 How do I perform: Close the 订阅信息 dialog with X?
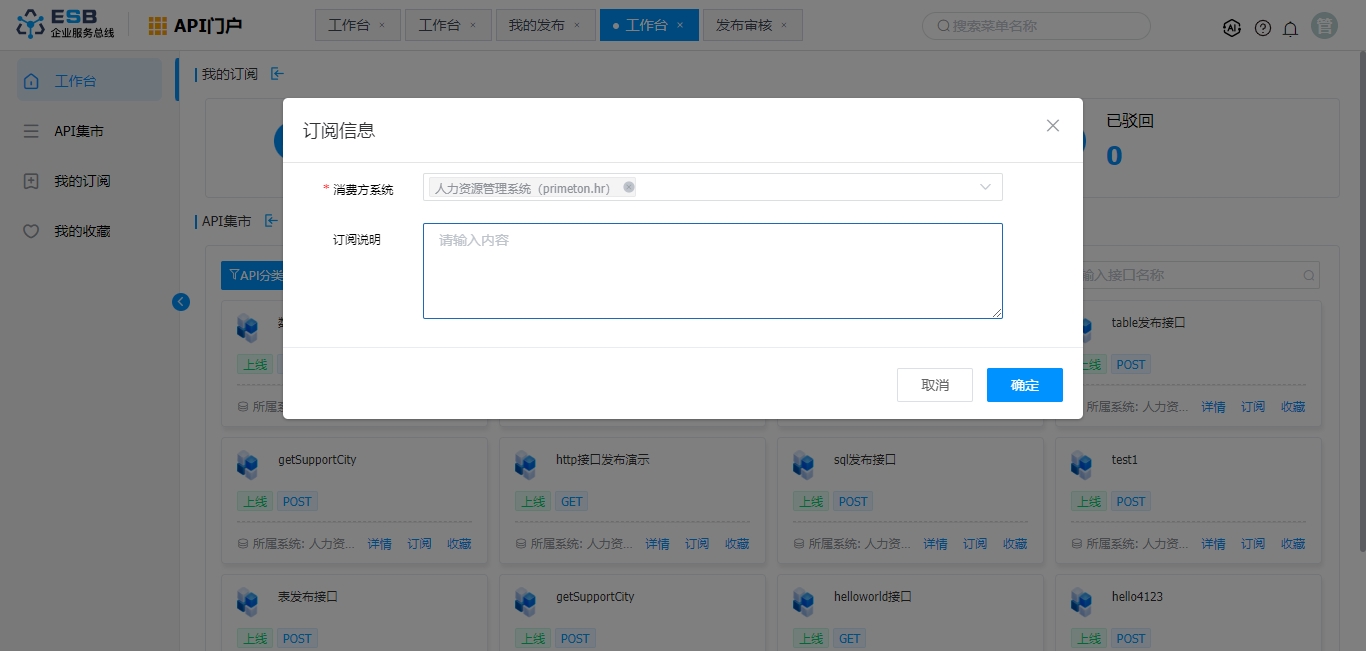point(1052,125)
